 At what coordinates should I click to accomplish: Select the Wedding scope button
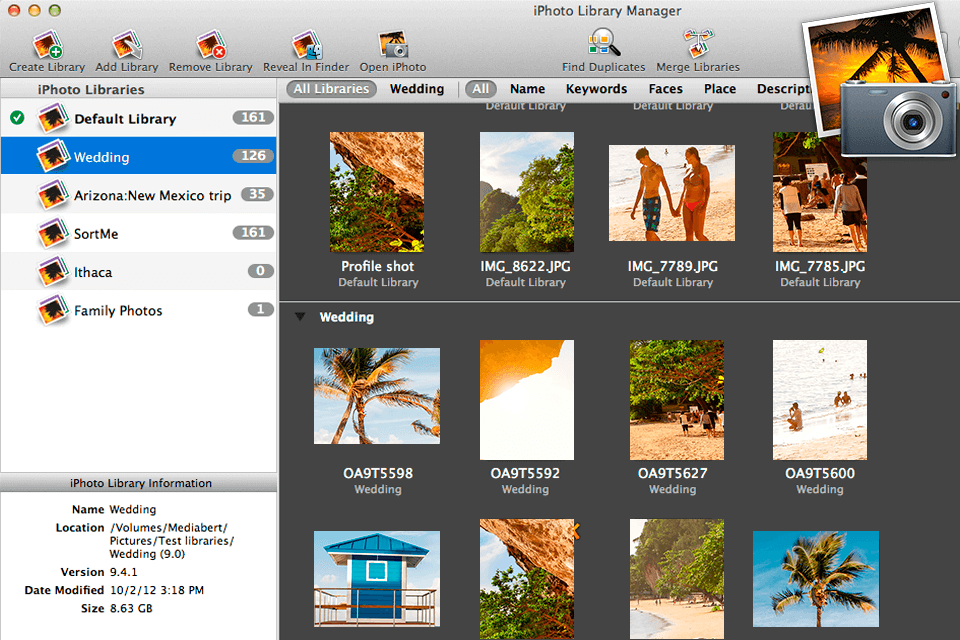417,89
